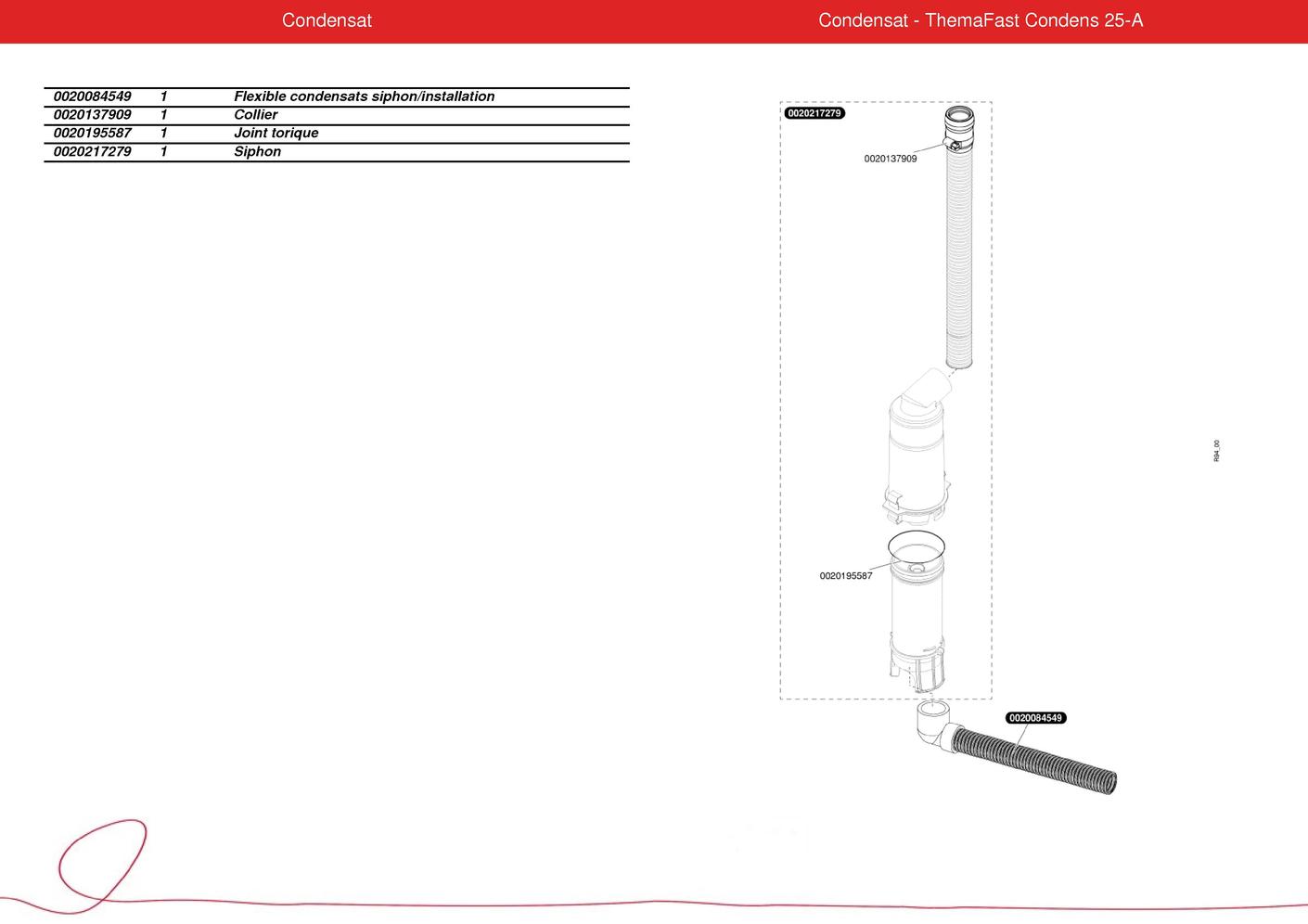The width and height of the screenshot is (1308, 924).
Task: Click the 0020195587 label beside the O-ring
Action: [845, 576]
